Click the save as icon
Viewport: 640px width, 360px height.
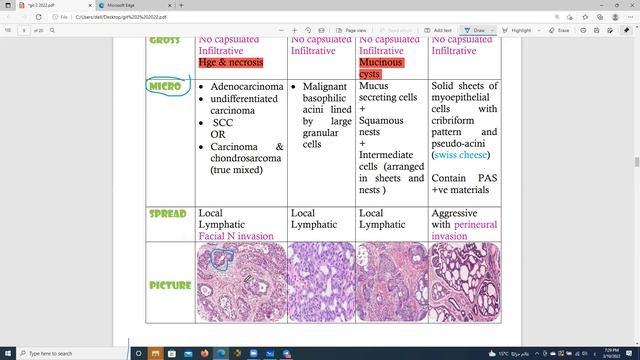[x=610, y=30]
